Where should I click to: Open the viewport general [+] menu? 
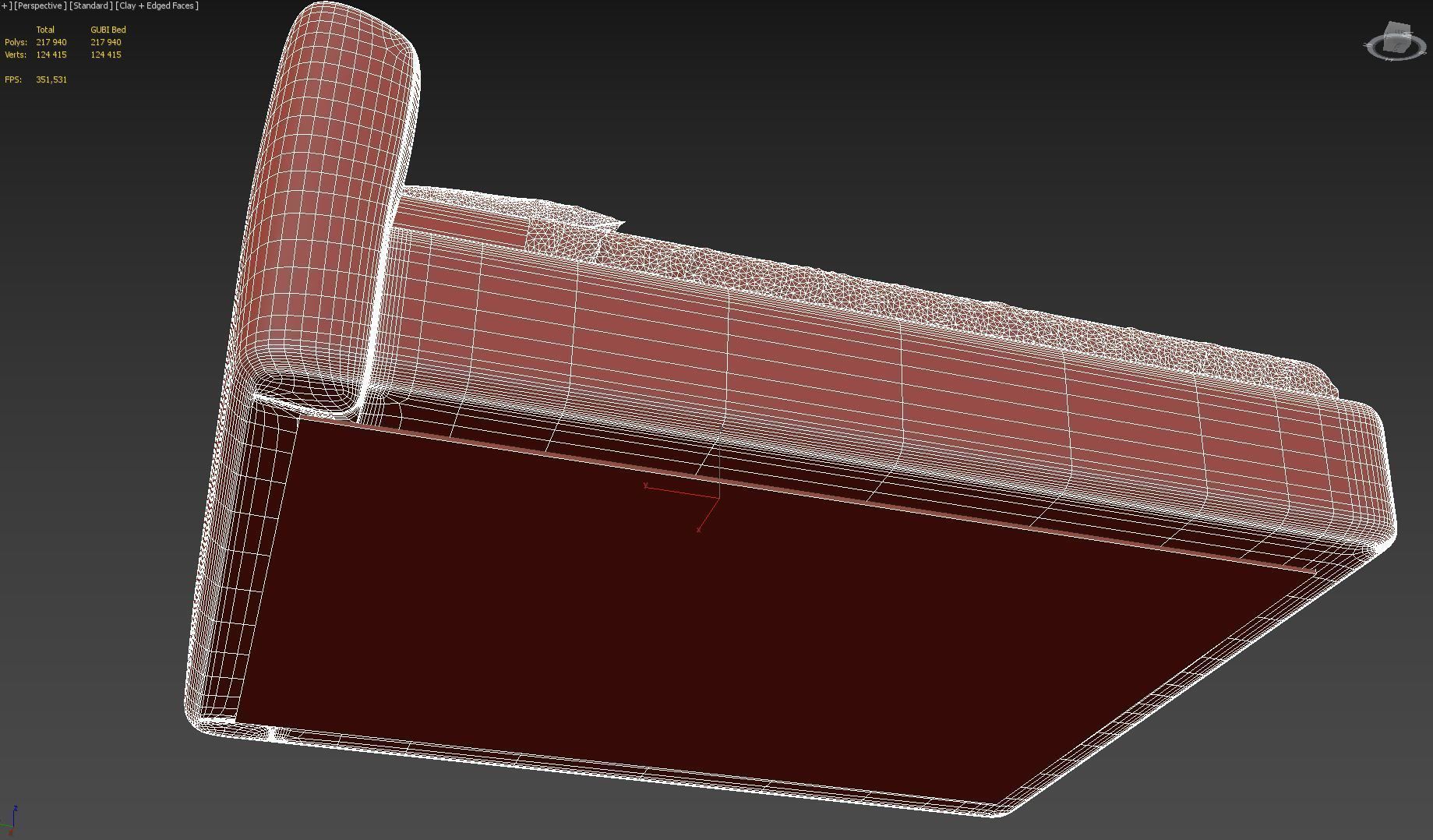(6, 5)
